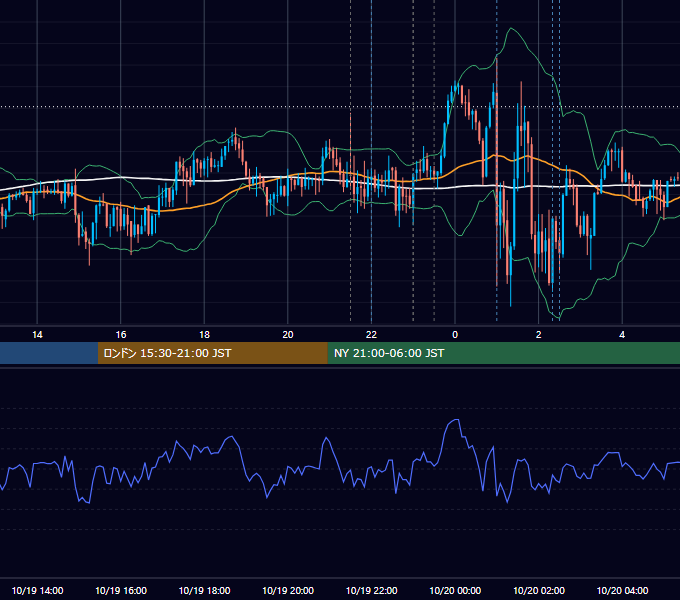
Task: Click the "0" hour label on price chart axis
Action: pos(455,335)
